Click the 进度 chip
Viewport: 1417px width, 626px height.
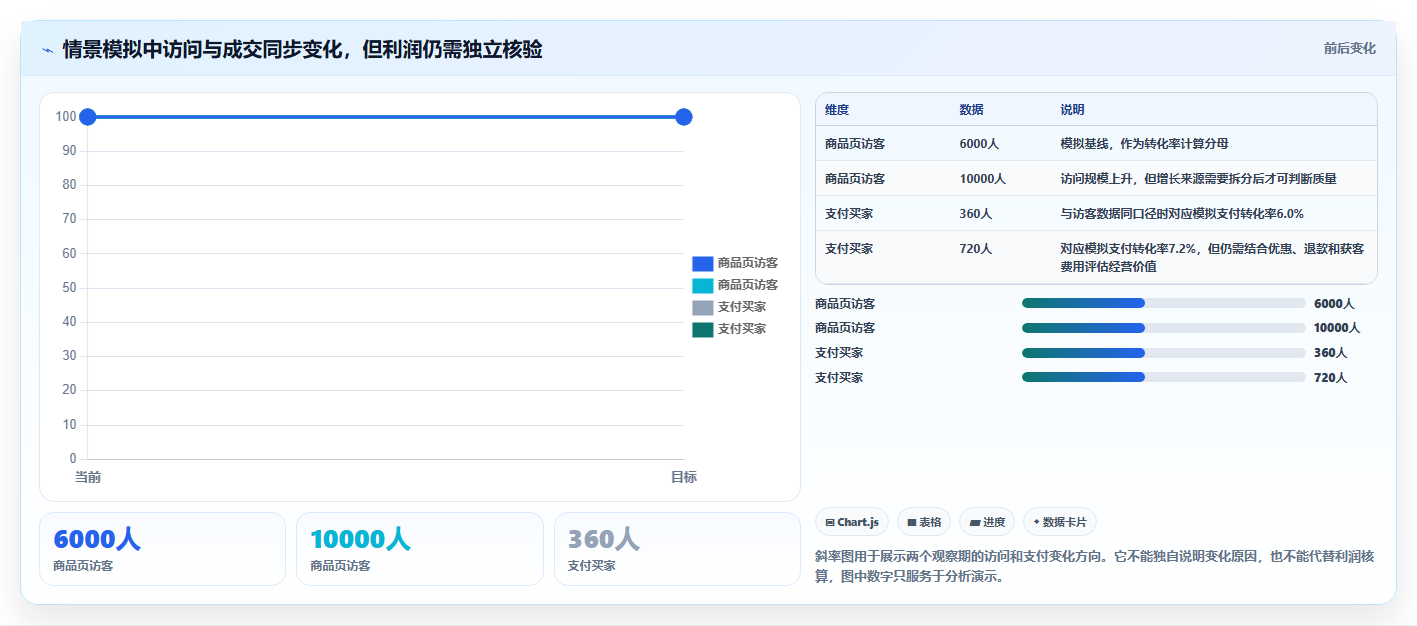pos(987,522)
